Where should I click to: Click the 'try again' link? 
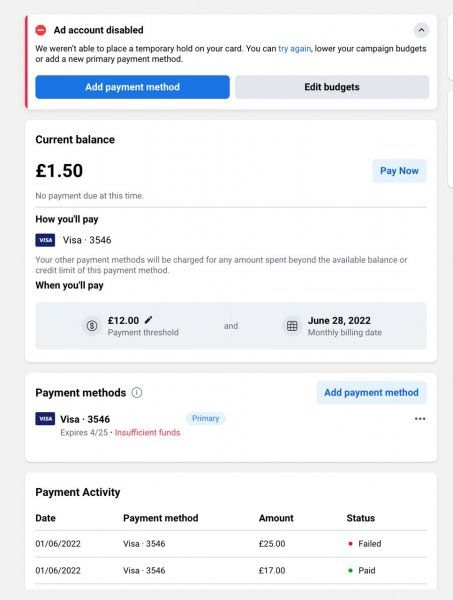tap(294, 49)
